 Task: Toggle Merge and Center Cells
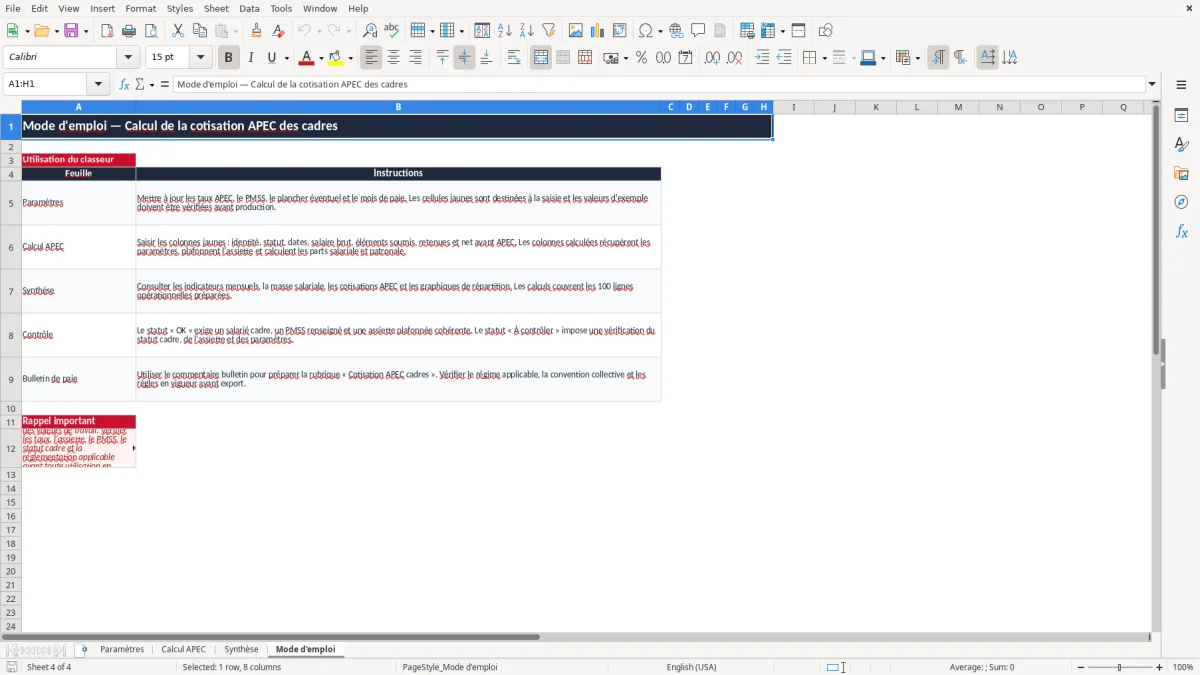coord(541,58)
